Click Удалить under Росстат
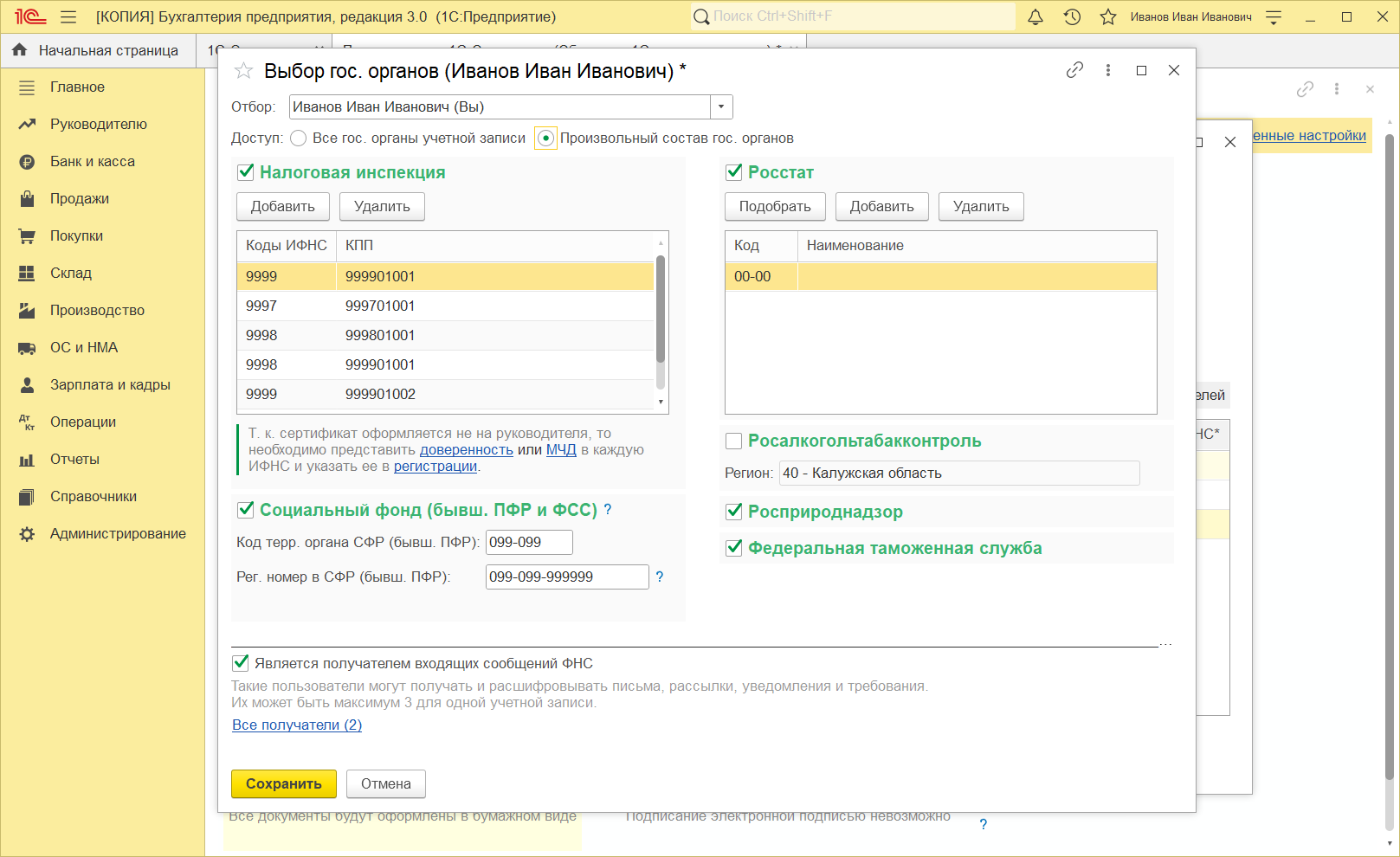The image size is (1400, 857). [x=981, y=206]
